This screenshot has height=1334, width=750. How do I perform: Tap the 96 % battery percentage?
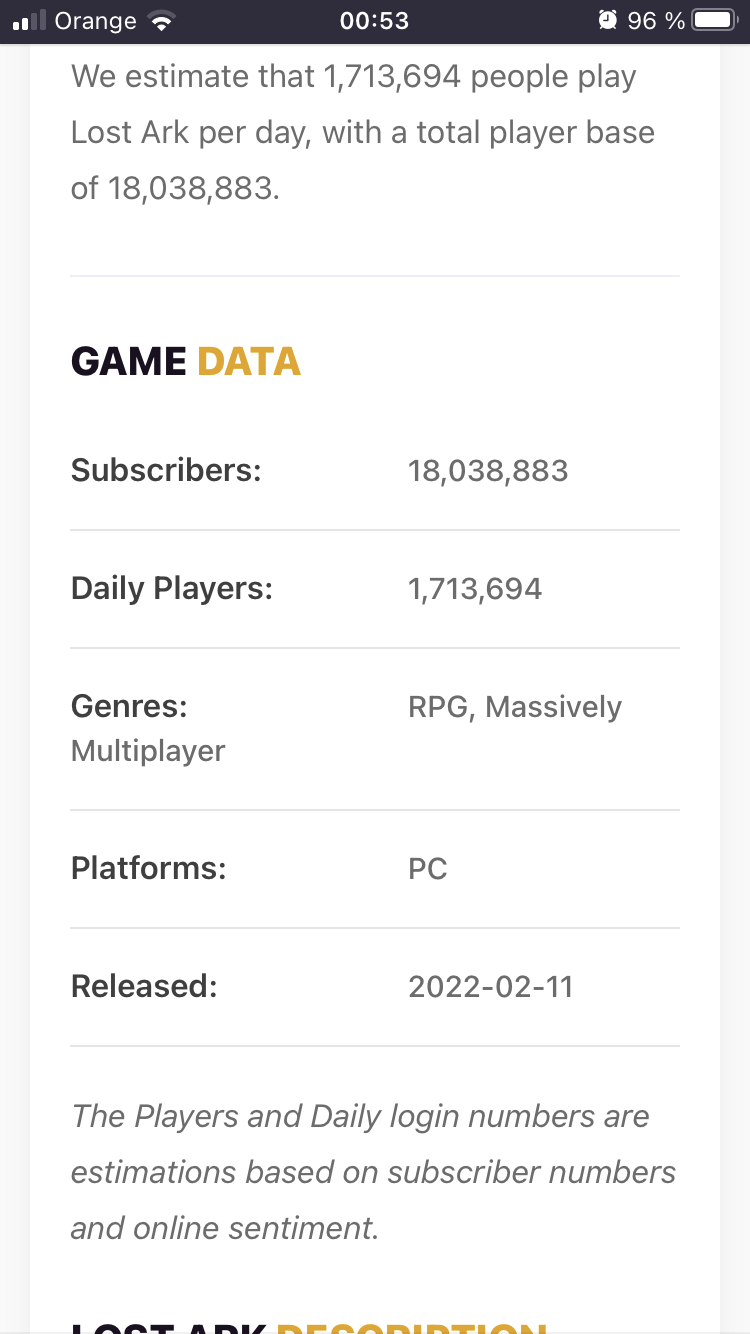pyautogui.click(x=656, y=21)
